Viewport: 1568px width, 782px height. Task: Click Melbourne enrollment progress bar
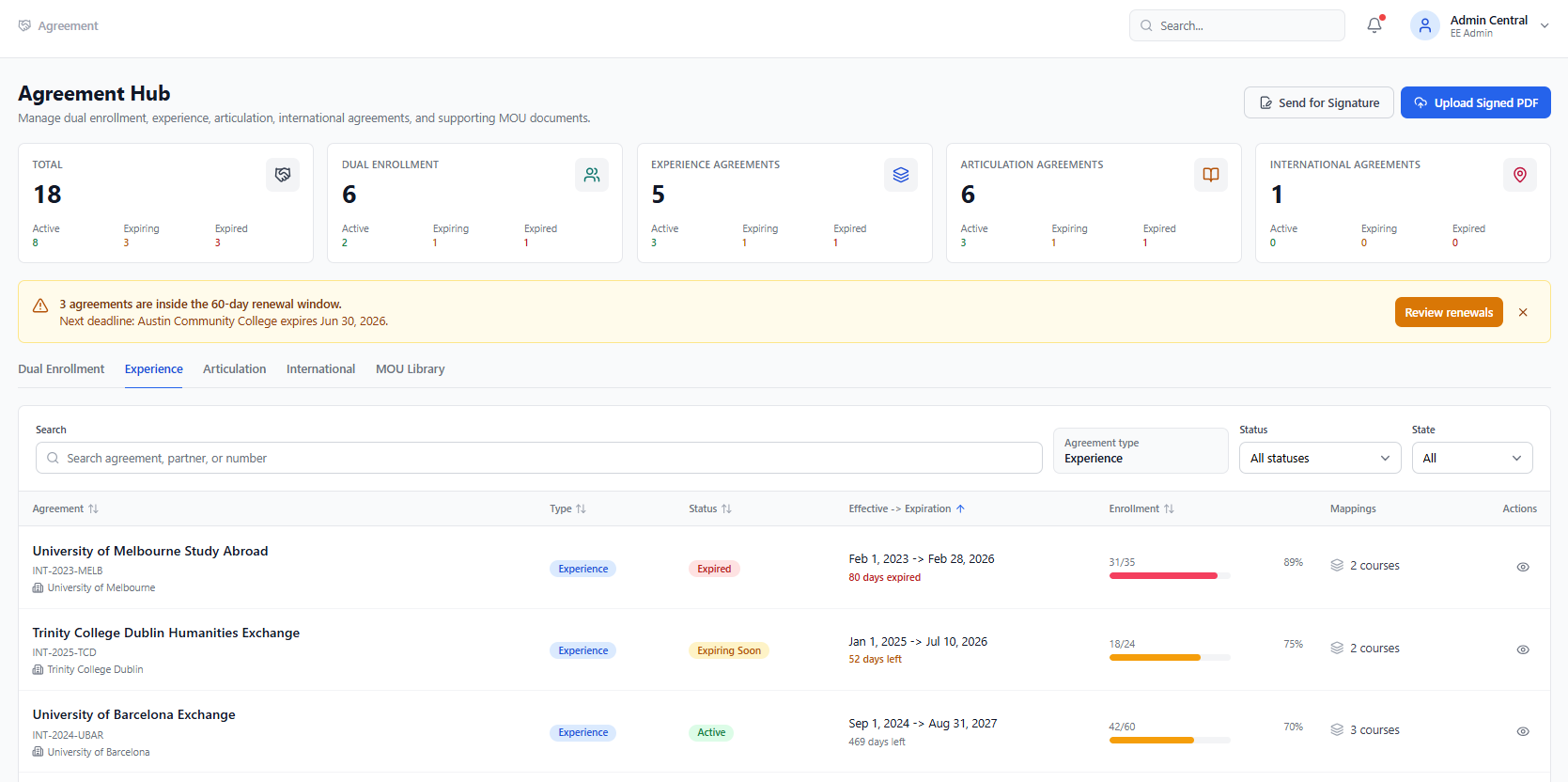tap(1170, 575)
